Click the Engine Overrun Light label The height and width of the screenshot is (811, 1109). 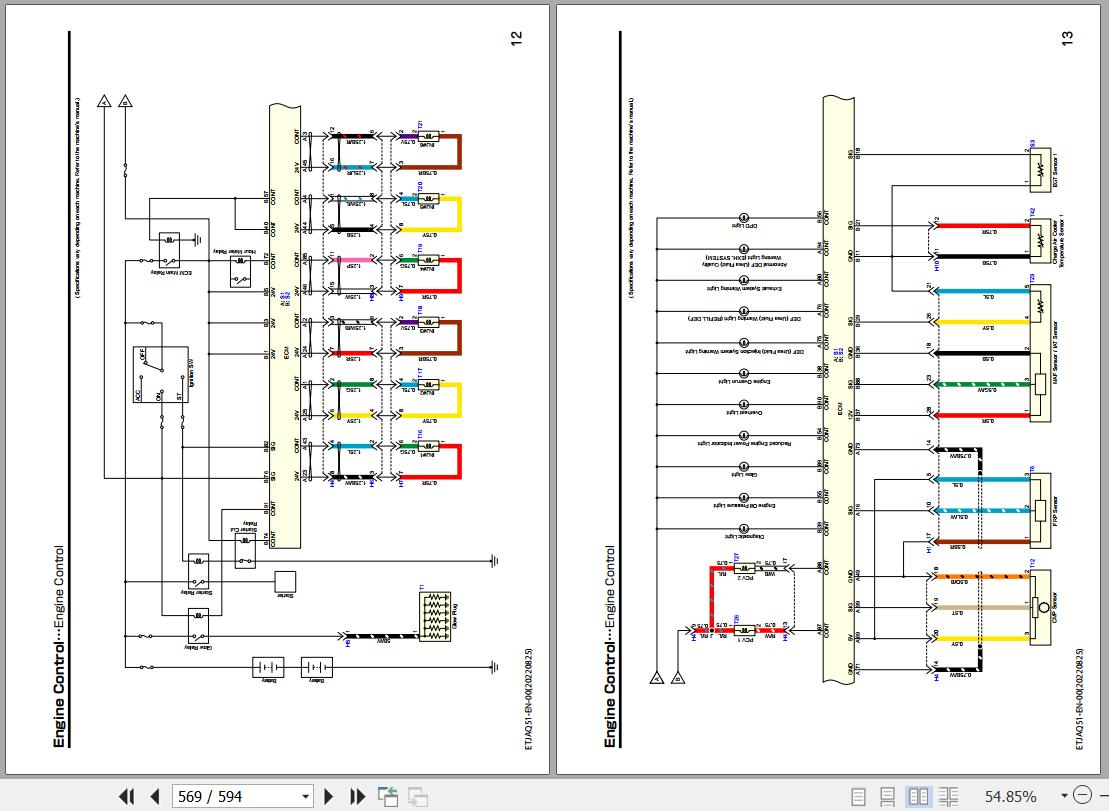(x=745, y=381)
